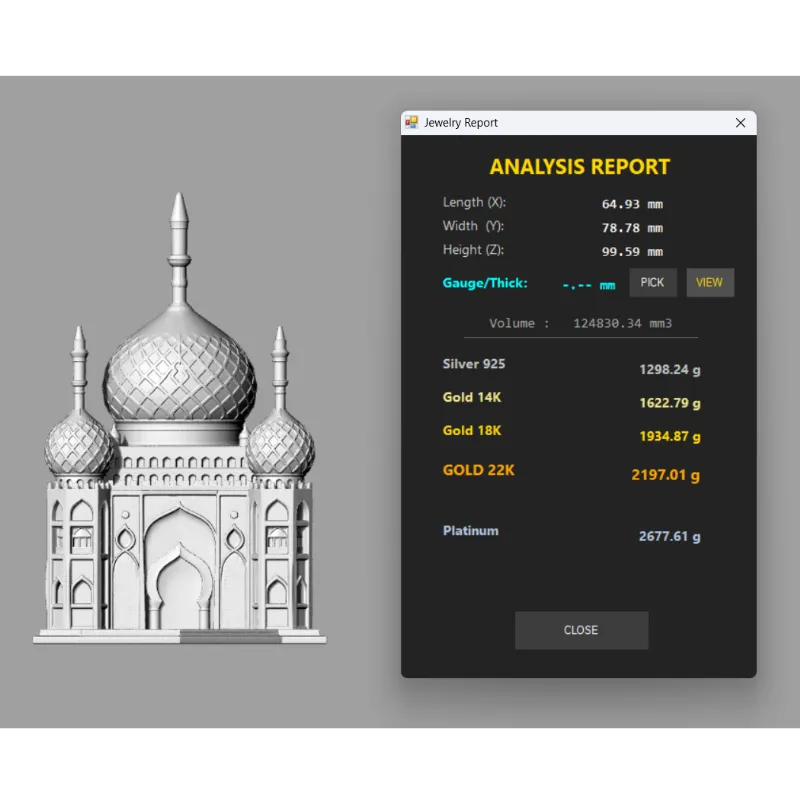This screenshot has height=800, width=800.
Task: Click the Height (Z) value 99.59 mm
Action: click(x=632, y=252)
